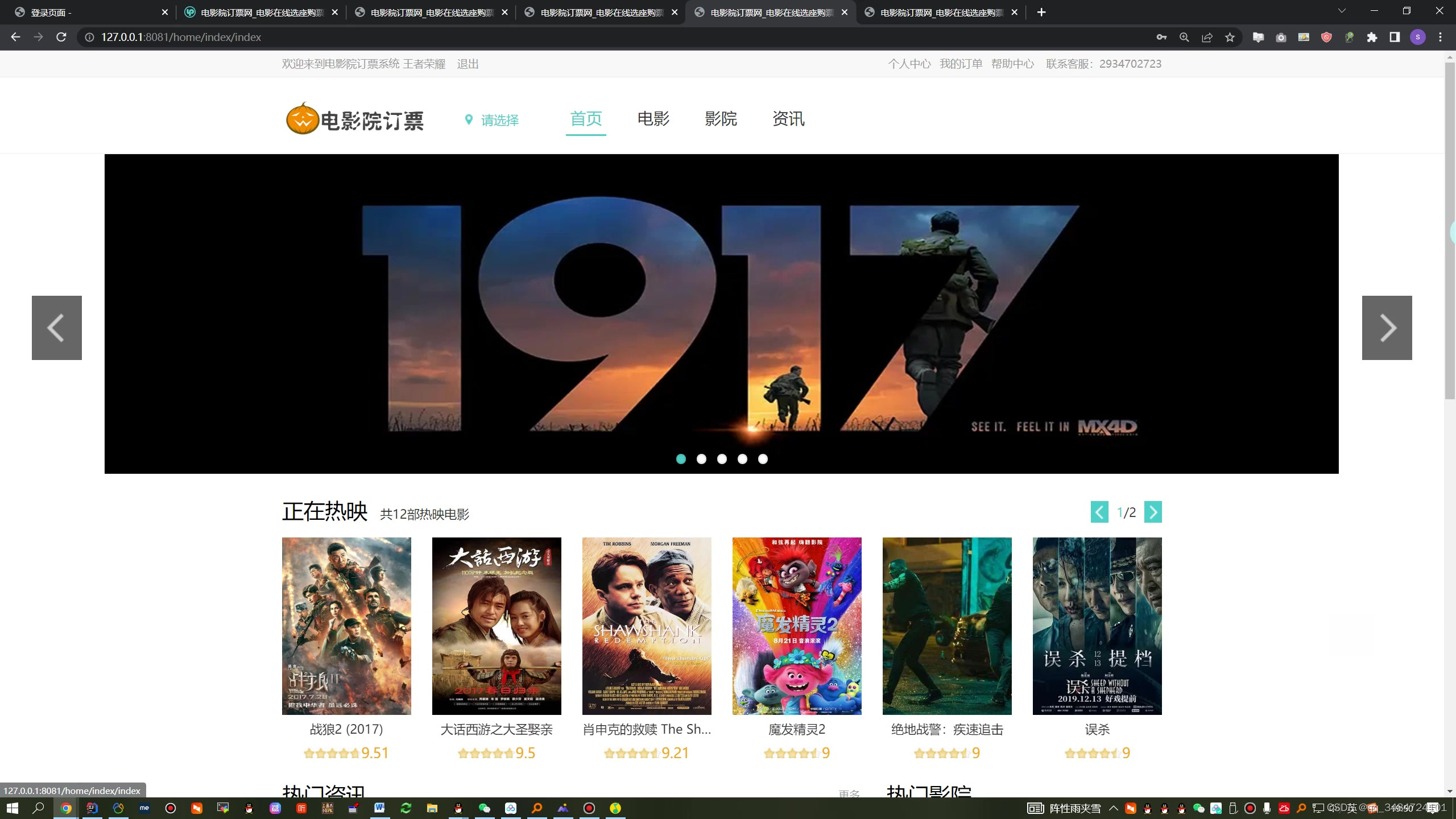Click the page vertical scrollbar
Screen dimensions: 1456x819
pyautogui.click(x=1450, y=230)
